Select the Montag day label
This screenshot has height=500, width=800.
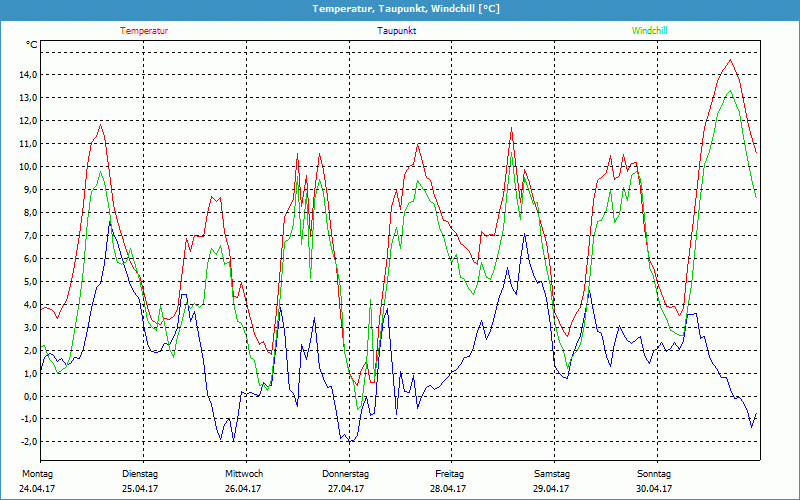click(x=37, y=474)
